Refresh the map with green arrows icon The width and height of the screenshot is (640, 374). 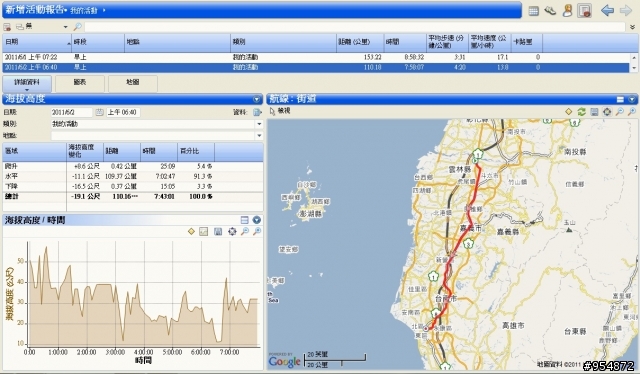coord(582,111)
